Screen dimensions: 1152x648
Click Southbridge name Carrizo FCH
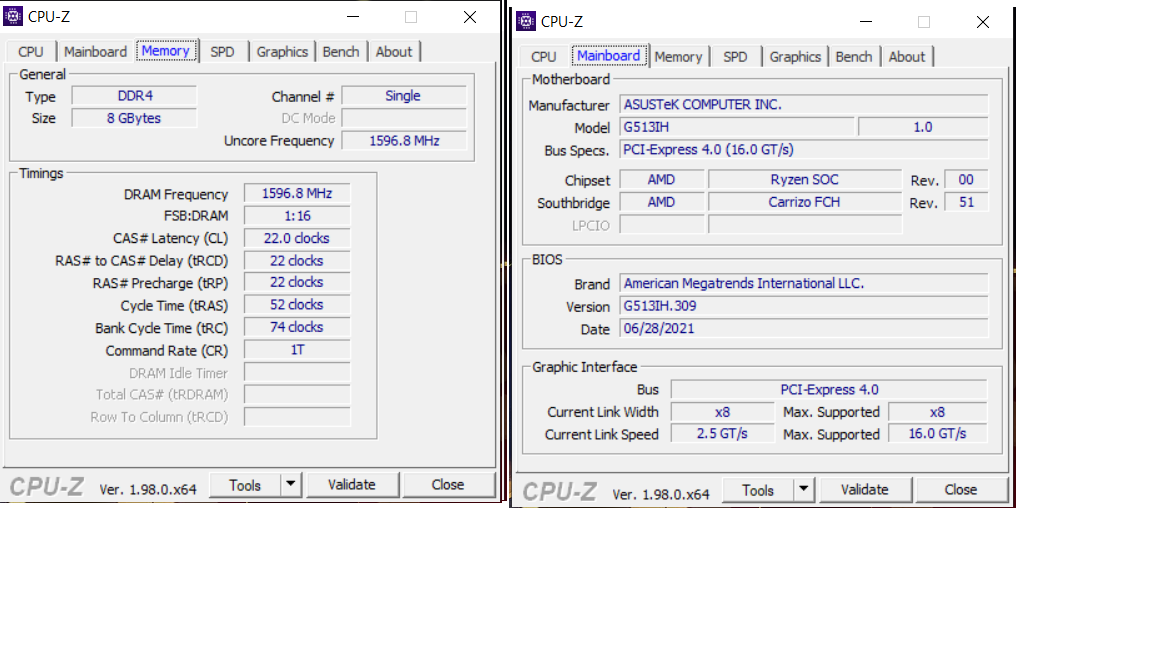click(x=804, y=202)
